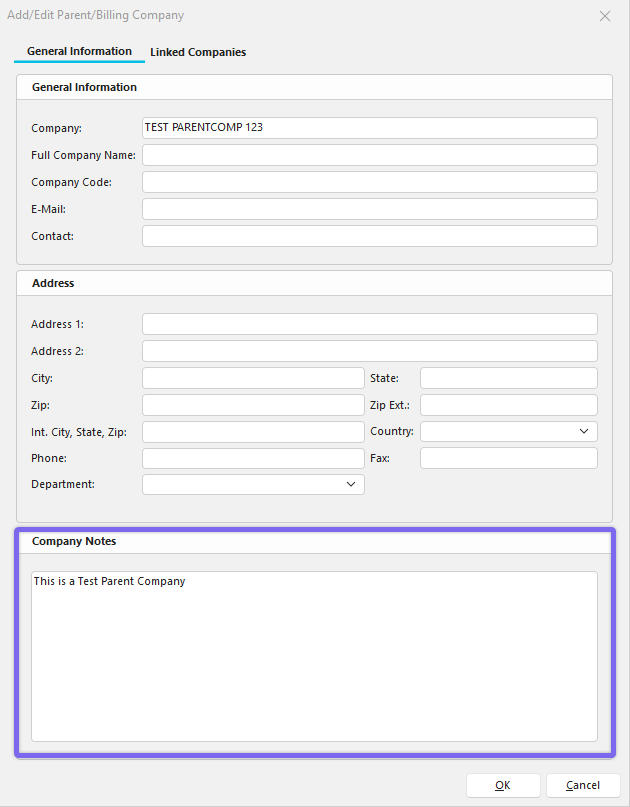Focus the Phone number field

tap(253, 458)
